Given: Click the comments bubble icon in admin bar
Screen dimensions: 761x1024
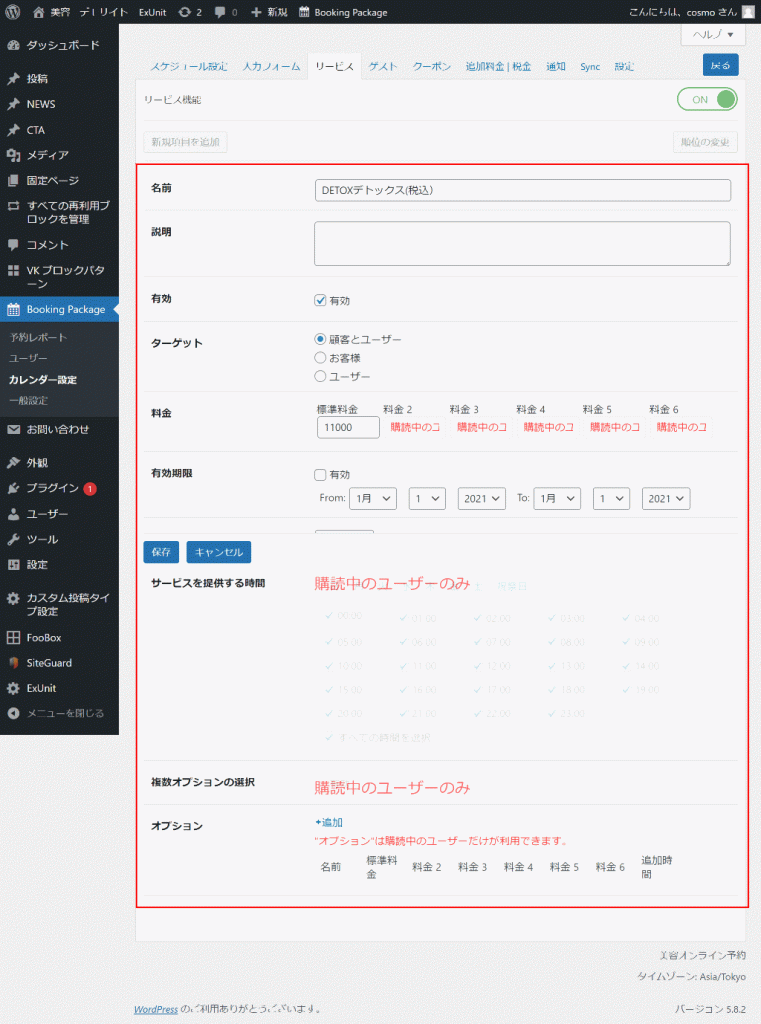Looking at the screenshot, I should point(220,12).
